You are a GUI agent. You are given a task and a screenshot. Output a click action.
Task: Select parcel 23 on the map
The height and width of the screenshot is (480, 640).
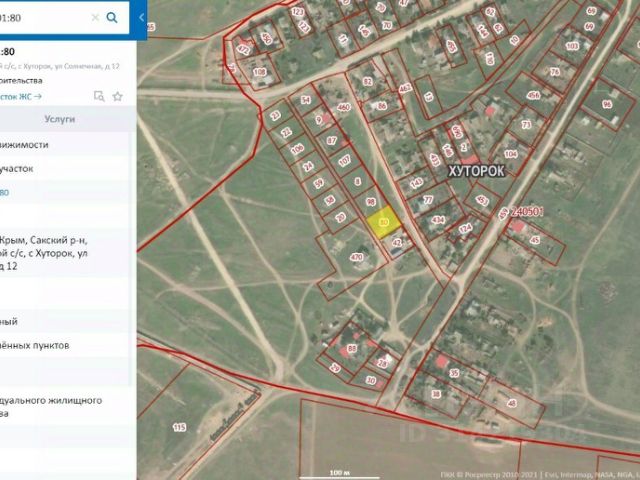coord(276,116)
